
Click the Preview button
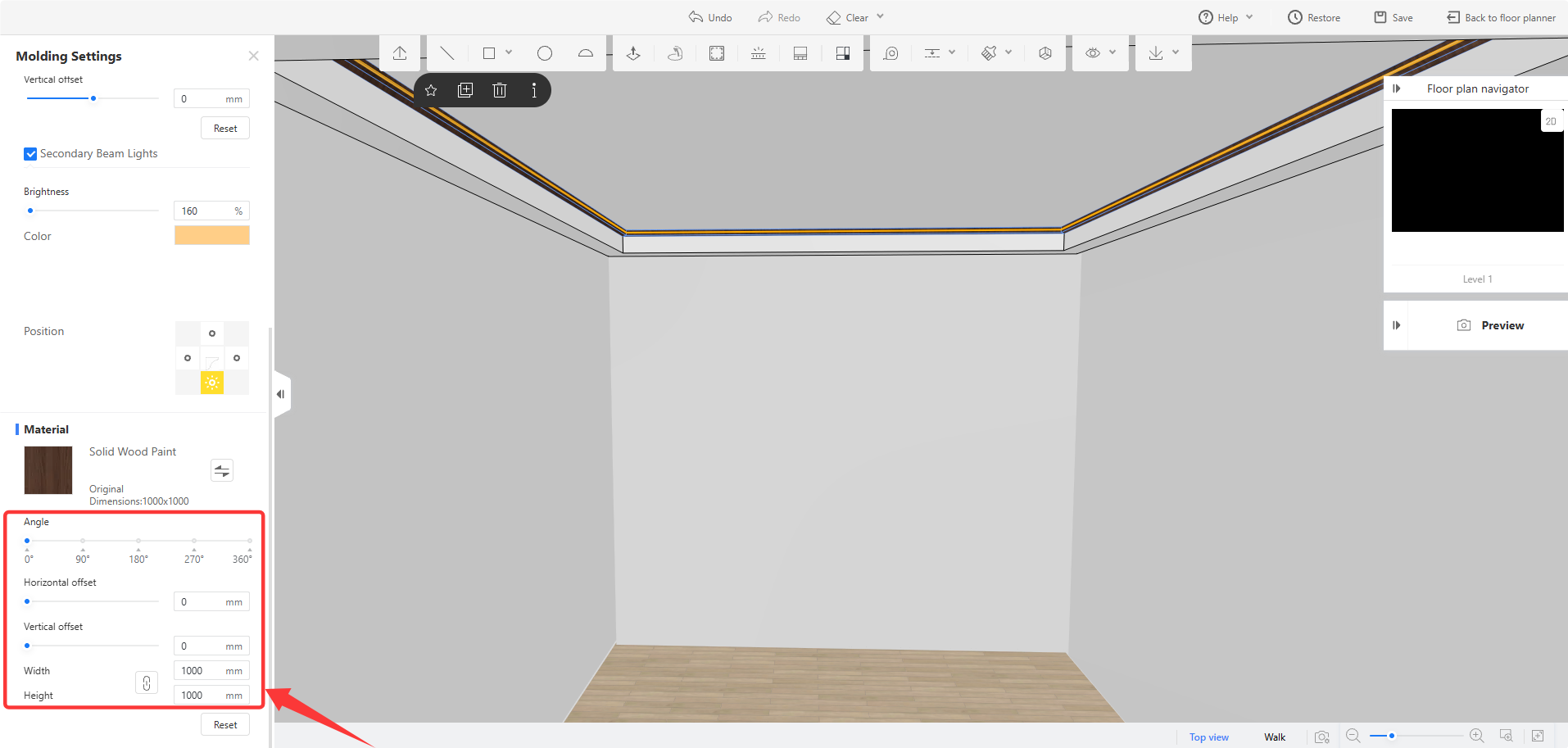point(1491,325)
